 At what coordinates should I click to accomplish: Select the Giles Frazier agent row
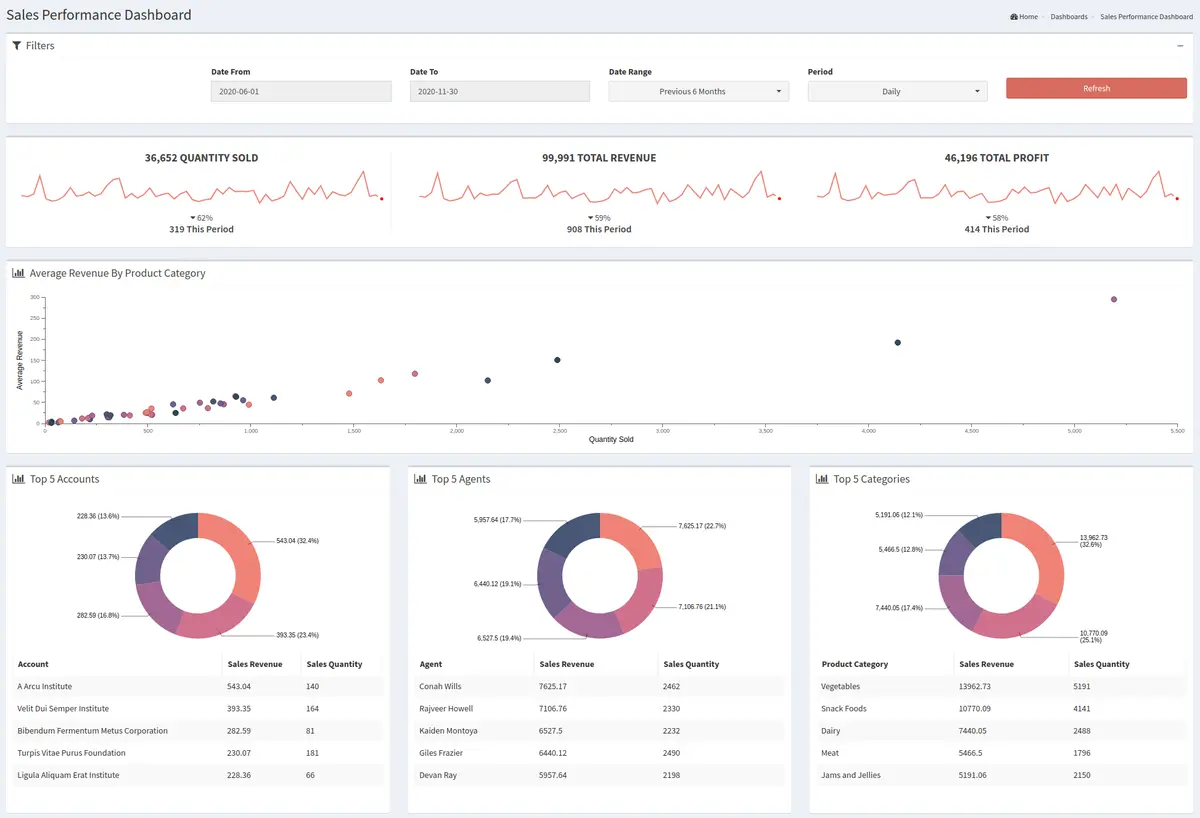click(x=600, y=753)
